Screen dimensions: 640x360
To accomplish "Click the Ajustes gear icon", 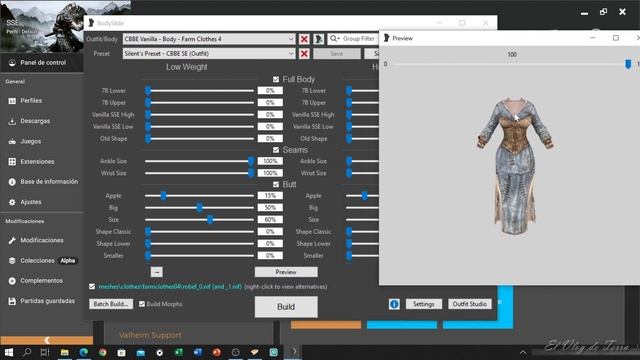I will [12, 202].
